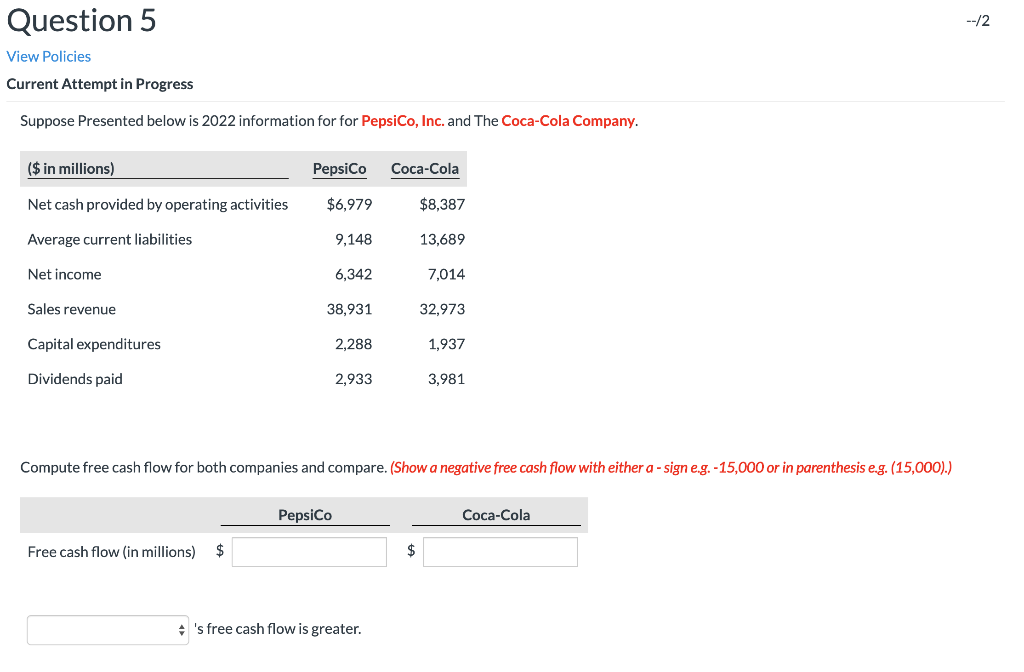Viewport: 1024px width, 672px height.
Task: Select the Net income row label
Action: coord(64,274)
